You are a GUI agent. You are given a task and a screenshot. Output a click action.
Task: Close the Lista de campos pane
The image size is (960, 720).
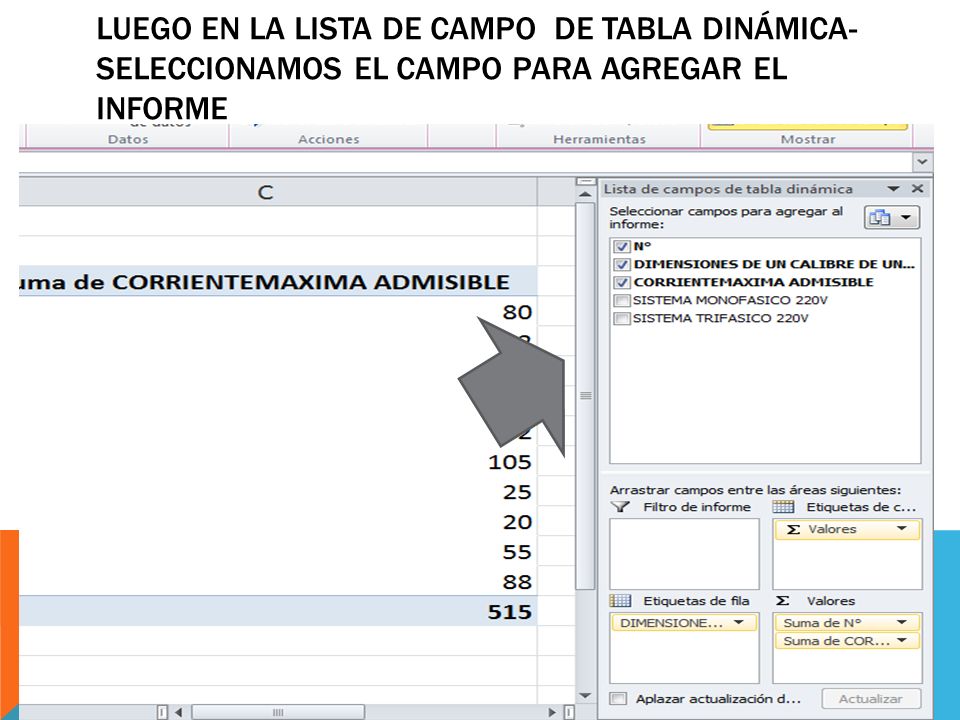(917, 189)
